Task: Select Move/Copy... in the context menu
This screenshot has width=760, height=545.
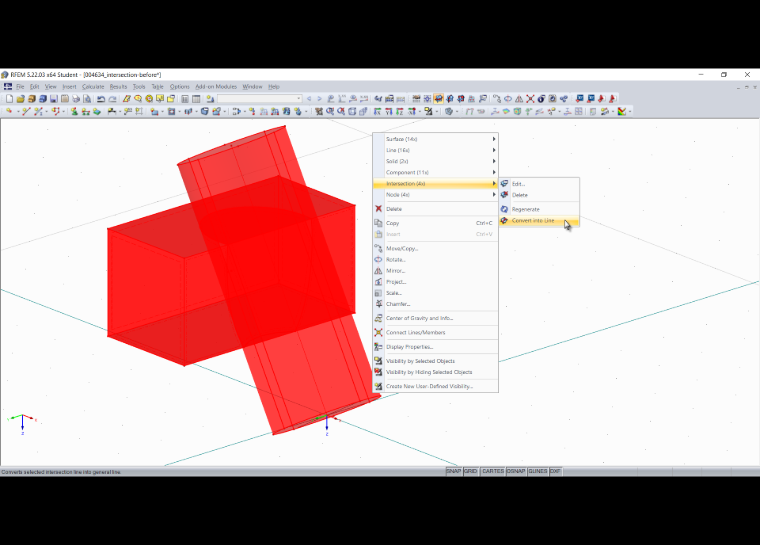Action: 435,249
